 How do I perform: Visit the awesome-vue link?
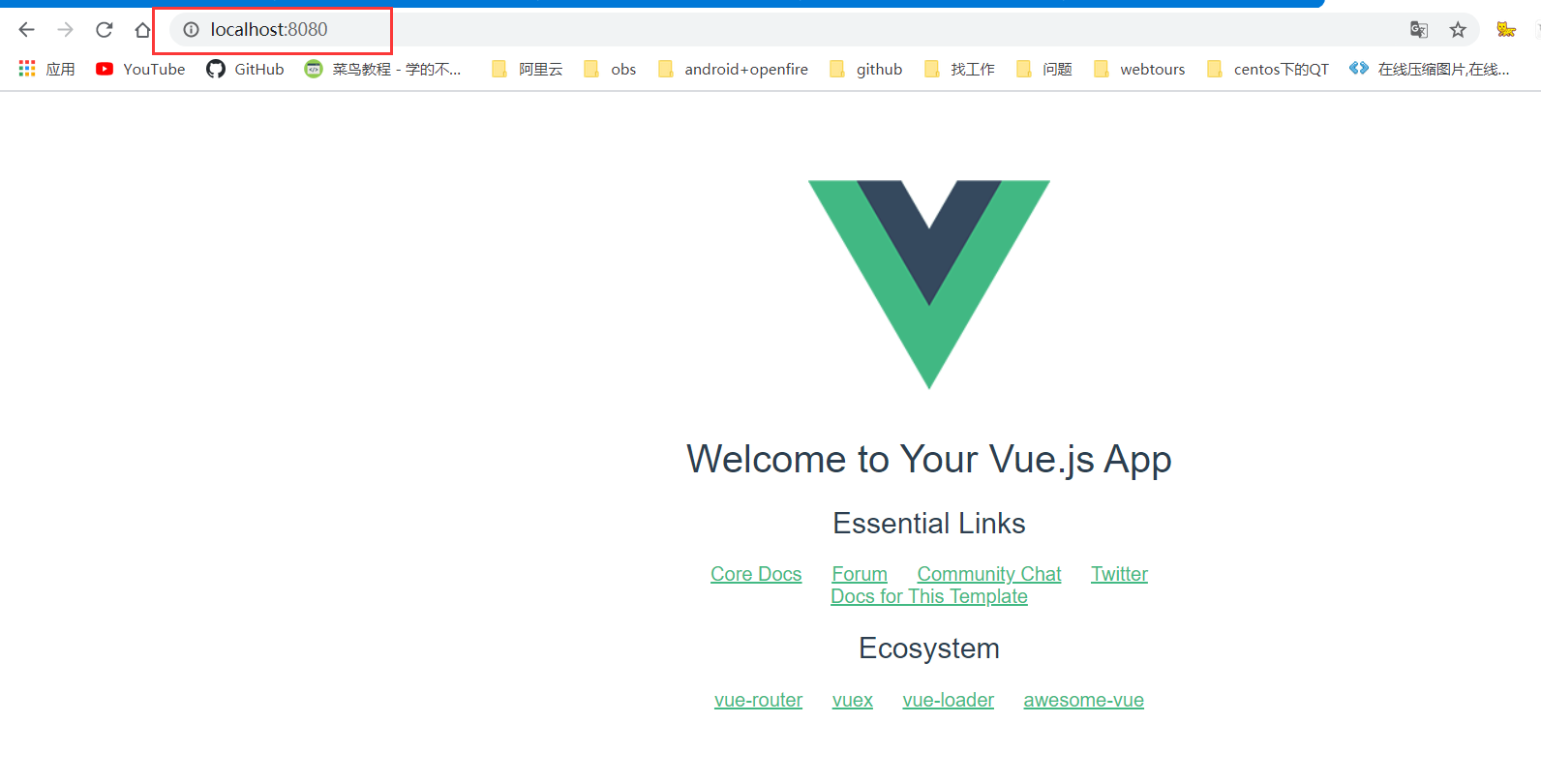pos(1083,700)
